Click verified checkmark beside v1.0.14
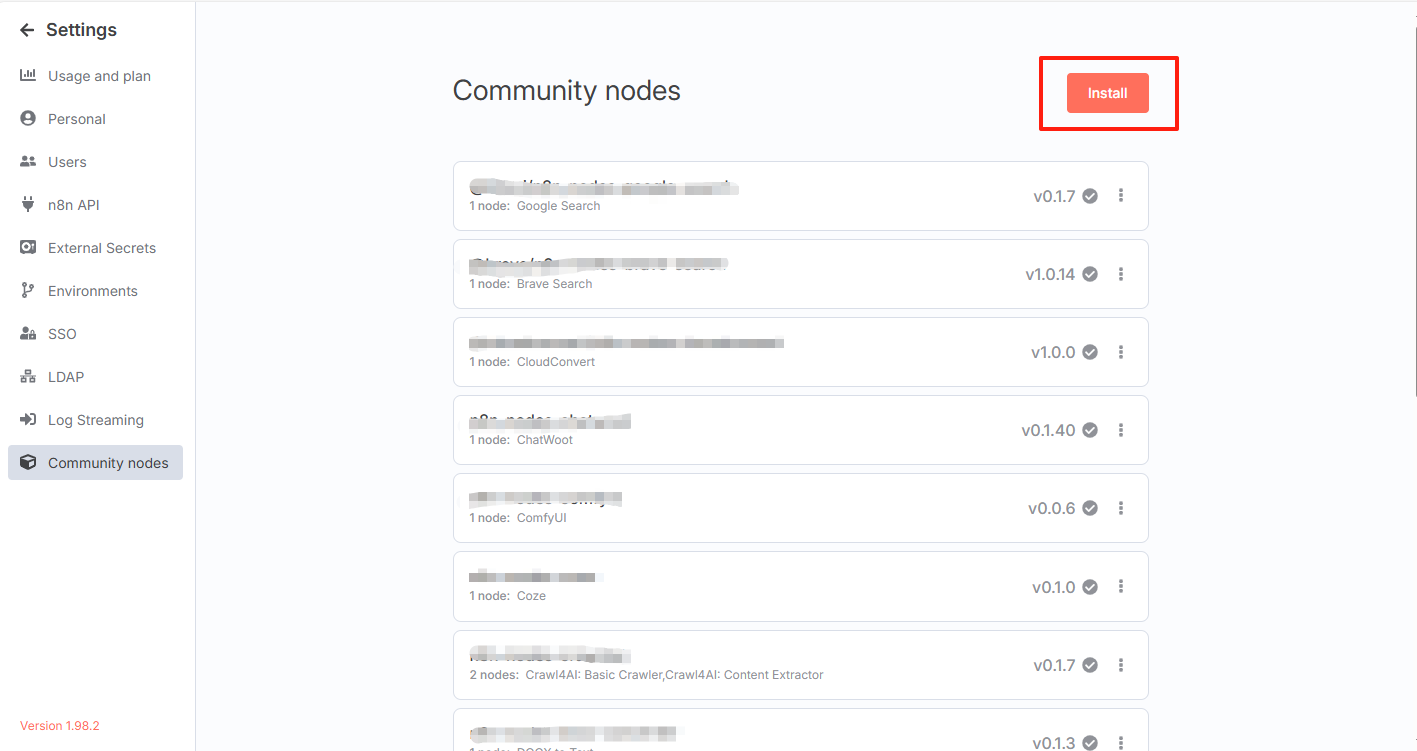Viewport: 1417px width, 751px height. [1090, 274]
